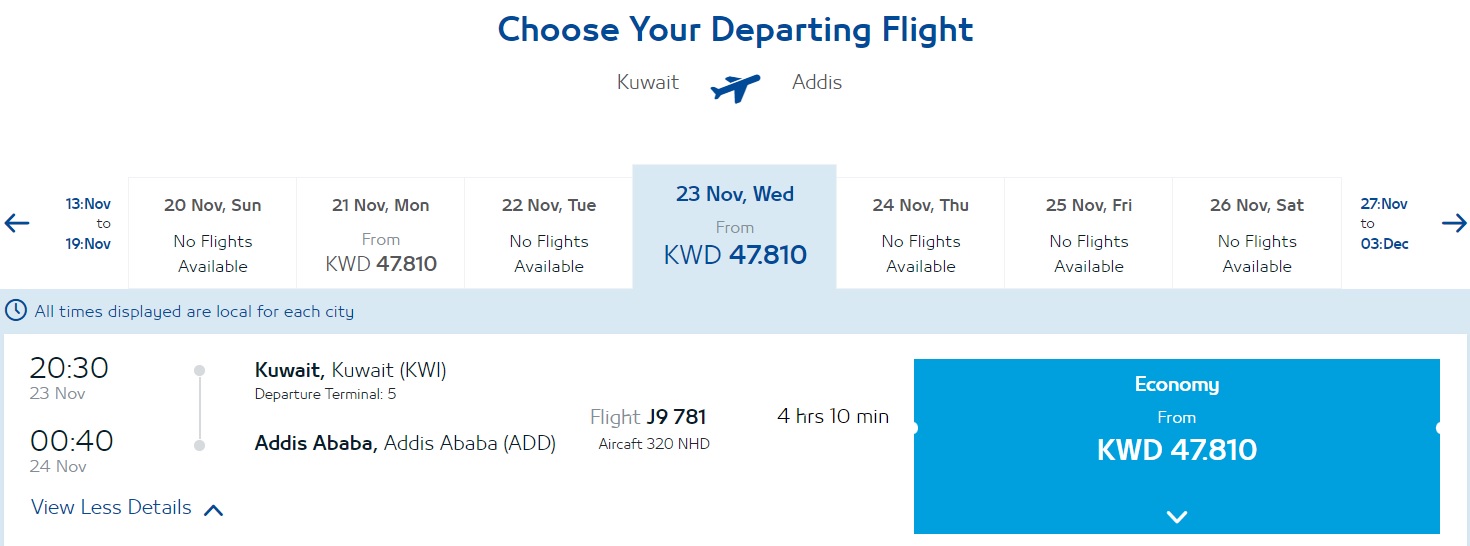The image size is (1470, 546).
Task: Click the left arrow to previous week
Action: [x=17, y=223]
